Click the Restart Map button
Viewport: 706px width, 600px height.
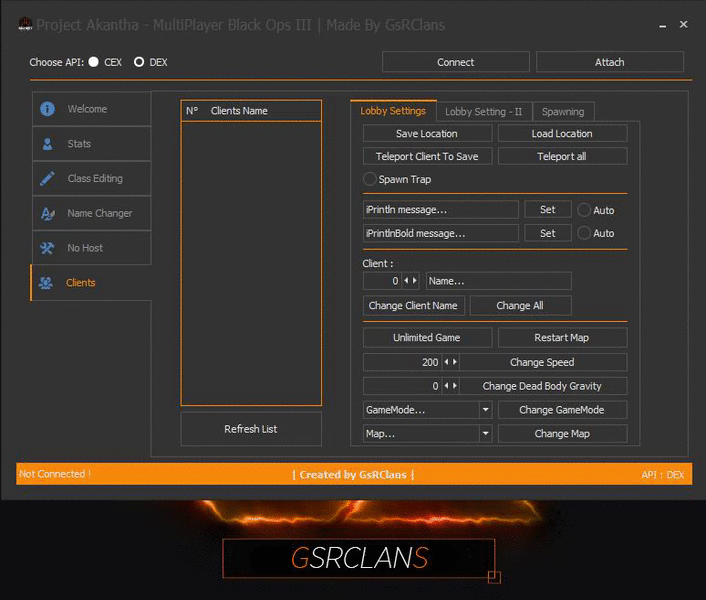point(562,338)
